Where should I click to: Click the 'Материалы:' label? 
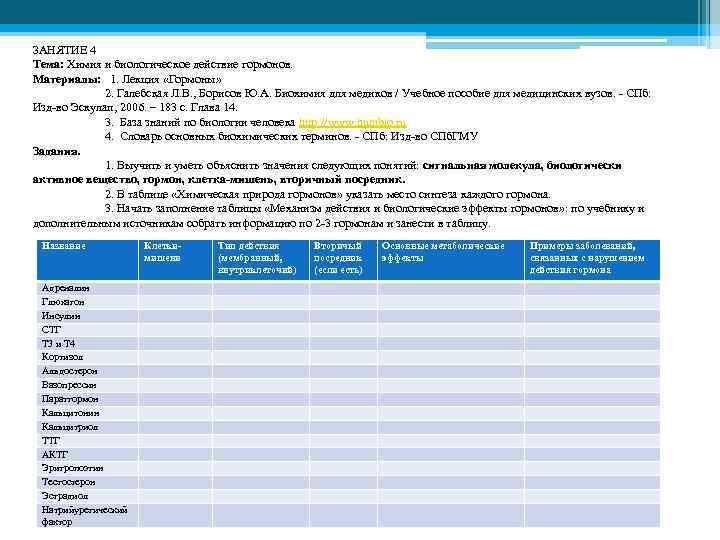67,79
